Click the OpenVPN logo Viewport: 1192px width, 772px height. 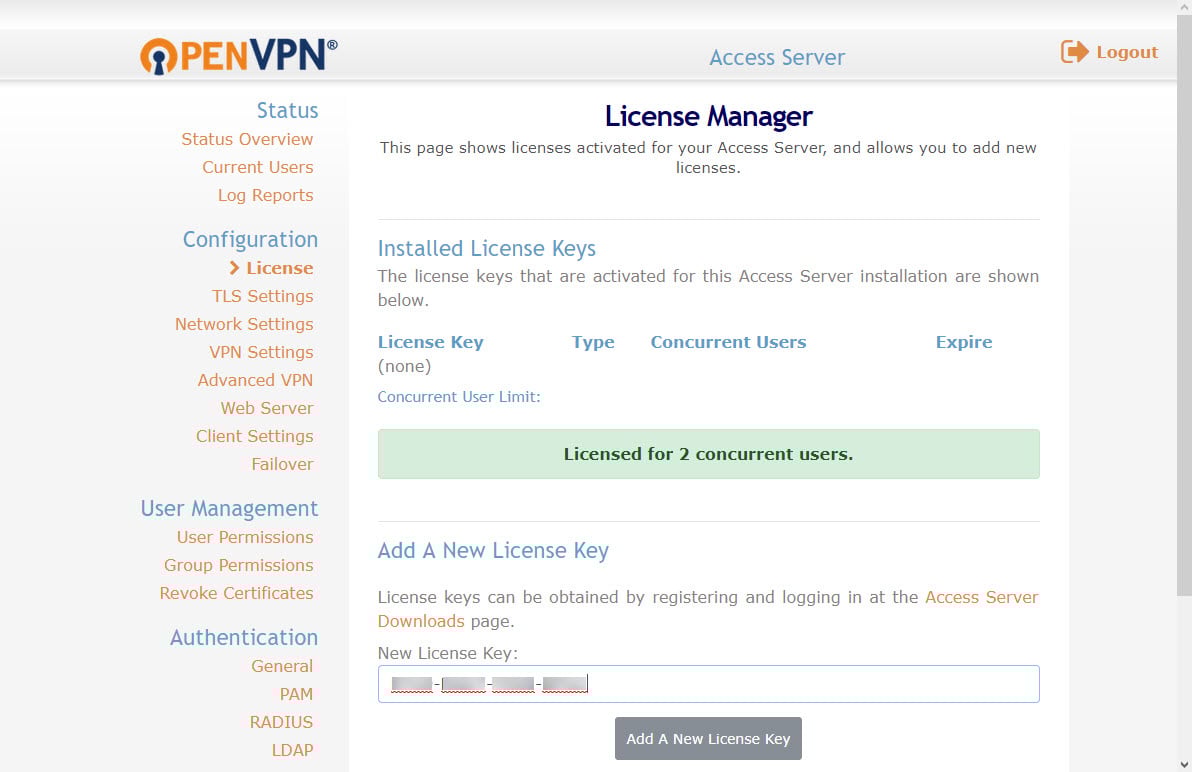click(237, 56)
